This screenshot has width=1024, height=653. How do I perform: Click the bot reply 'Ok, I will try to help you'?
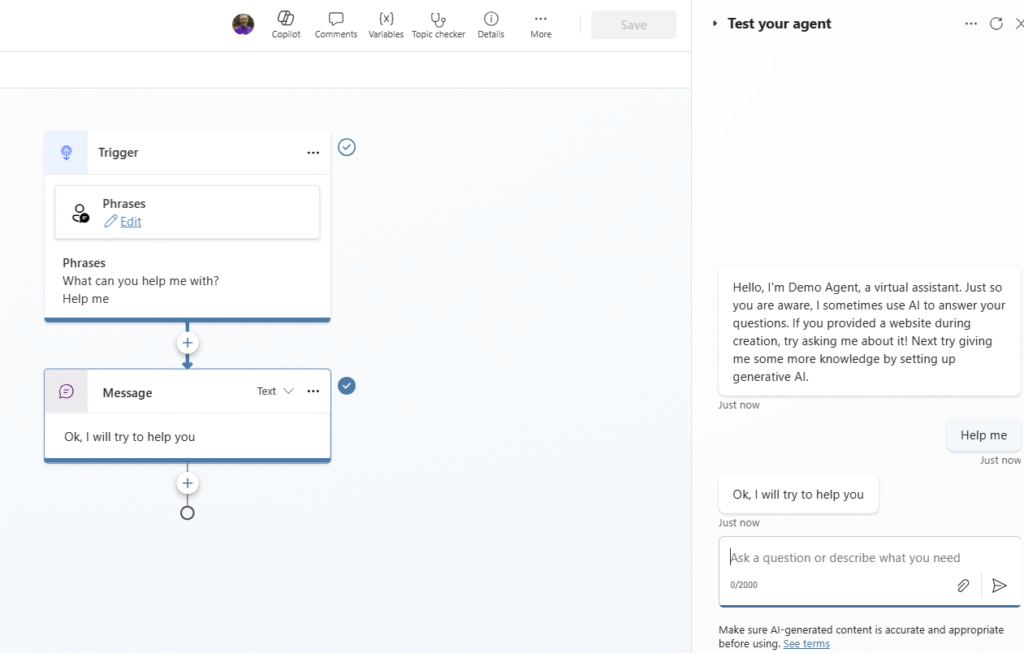(x=798, y=494)
